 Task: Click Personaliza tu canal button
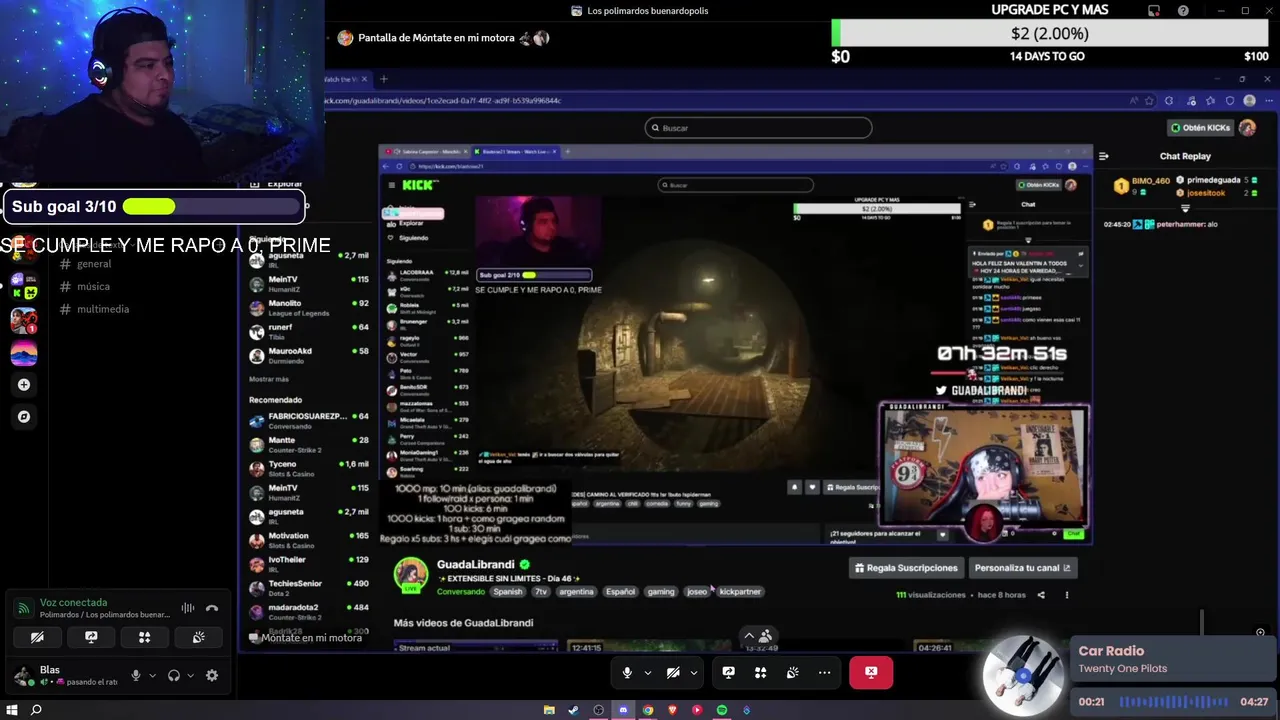(1022, 568)
